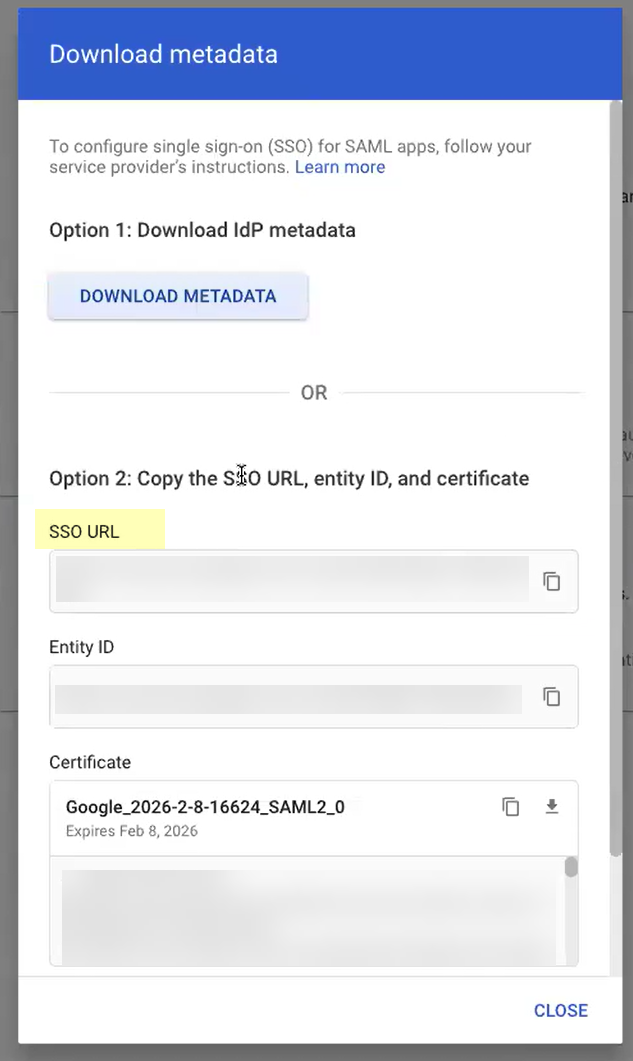633x1061 pixels.
Task: Click the copy icon beside the SSO URL field
Action: [552, 580]
